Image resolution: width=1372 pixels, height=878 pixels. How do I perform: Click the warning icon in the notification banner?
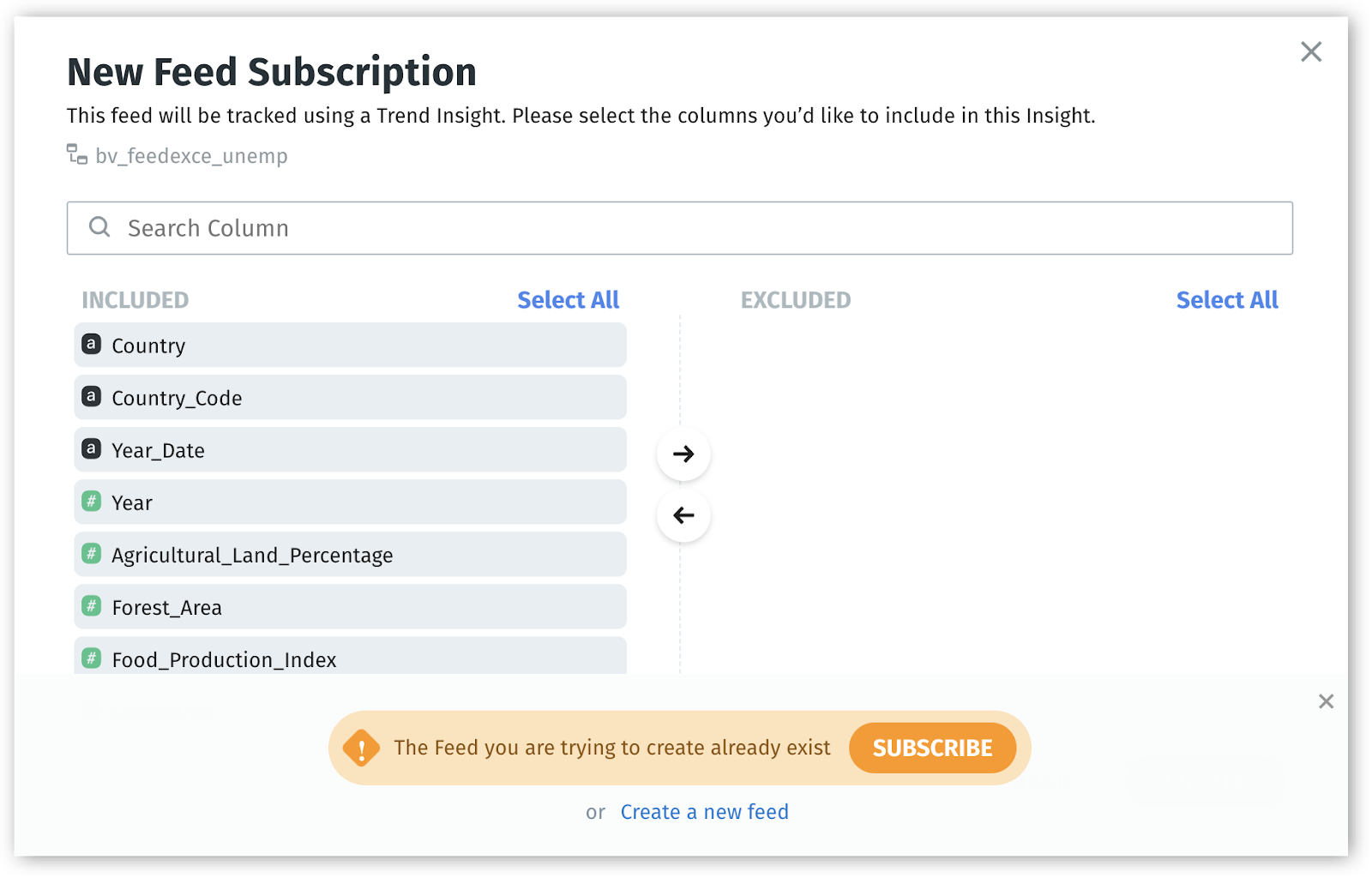pyautogui.click(x=363, y=747)
